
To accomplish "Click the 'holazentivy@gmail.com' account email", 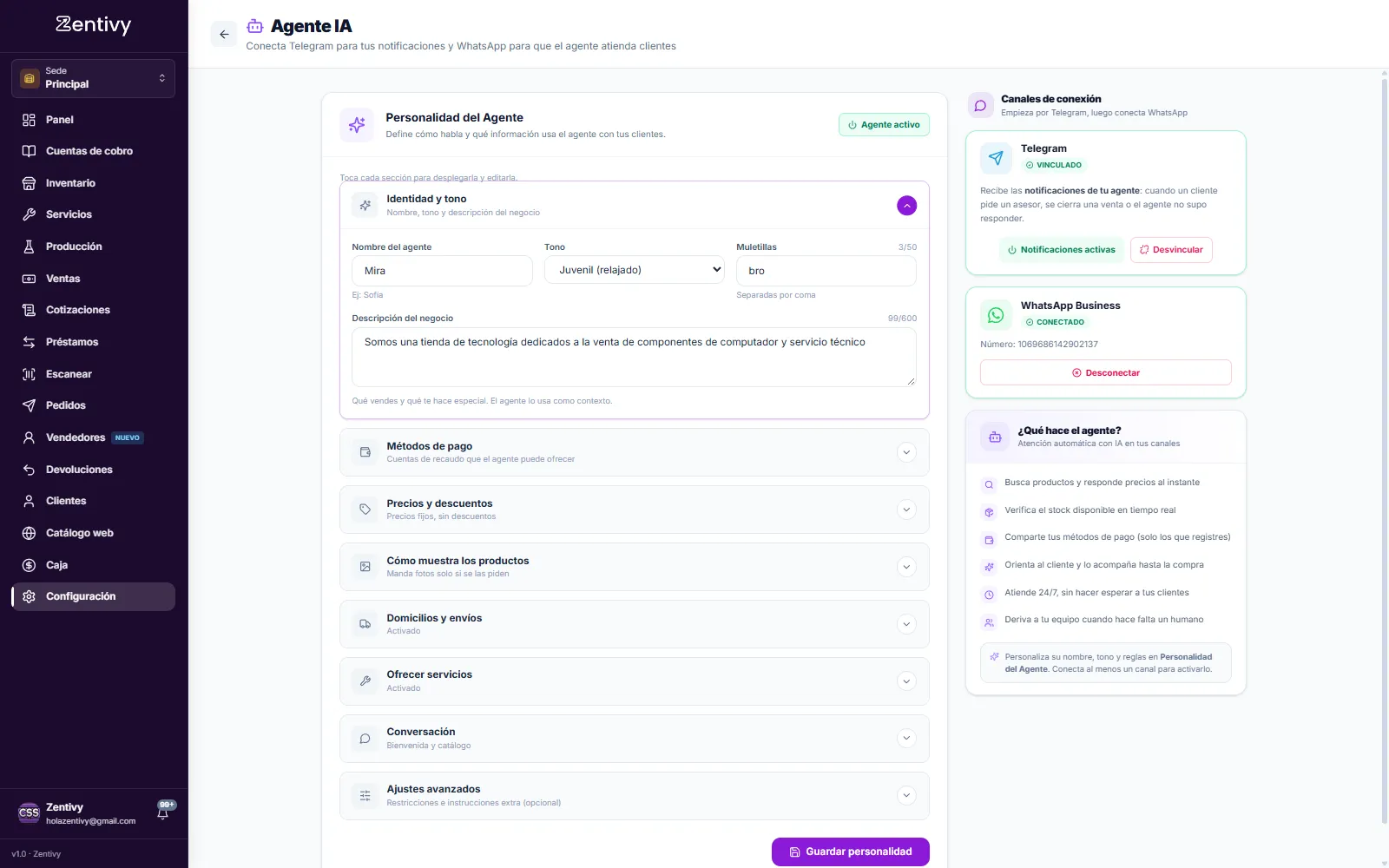I will pyautogui.click(x=91, y=821).
